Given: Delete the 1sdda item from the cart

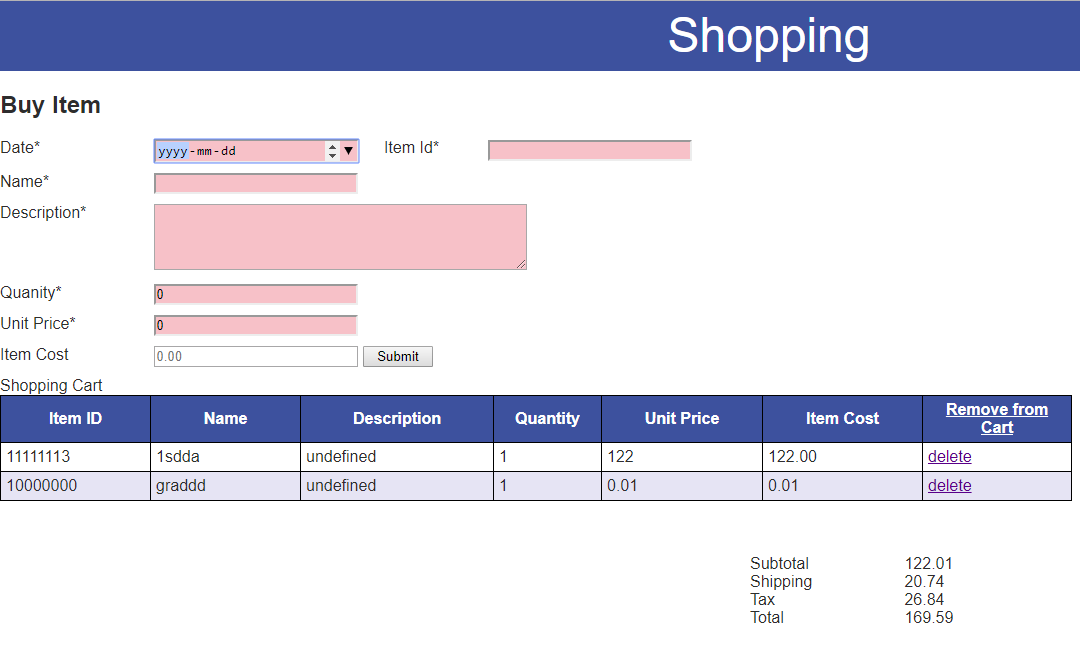Looking at the screenshot, I should (x=949, y=457).
